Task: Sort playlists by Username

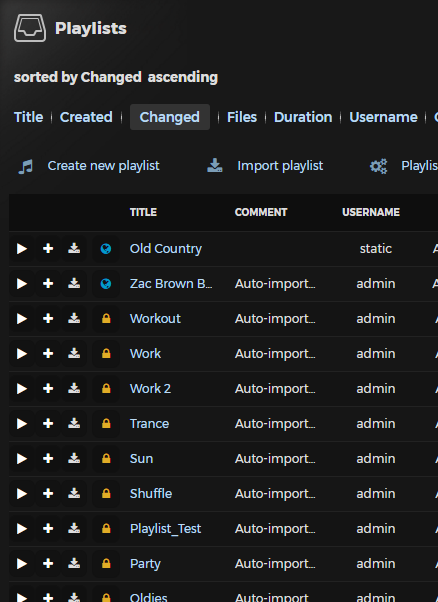Action: point(383,117)
